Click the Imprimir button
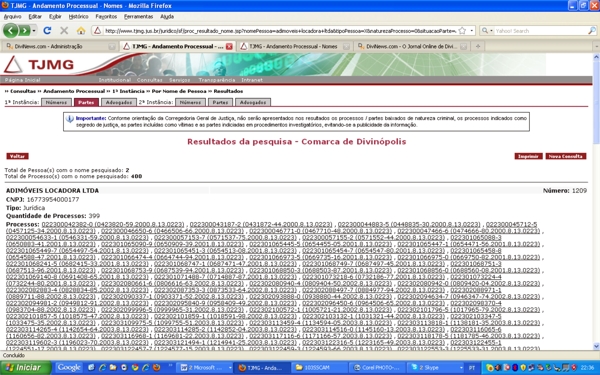600x375 pixels. tap(528, 156)
